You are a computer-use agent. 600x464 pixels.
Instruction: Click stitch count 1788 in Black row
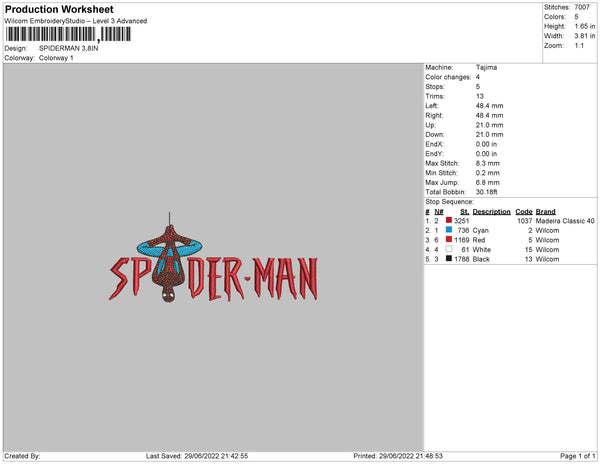(461, 259)
